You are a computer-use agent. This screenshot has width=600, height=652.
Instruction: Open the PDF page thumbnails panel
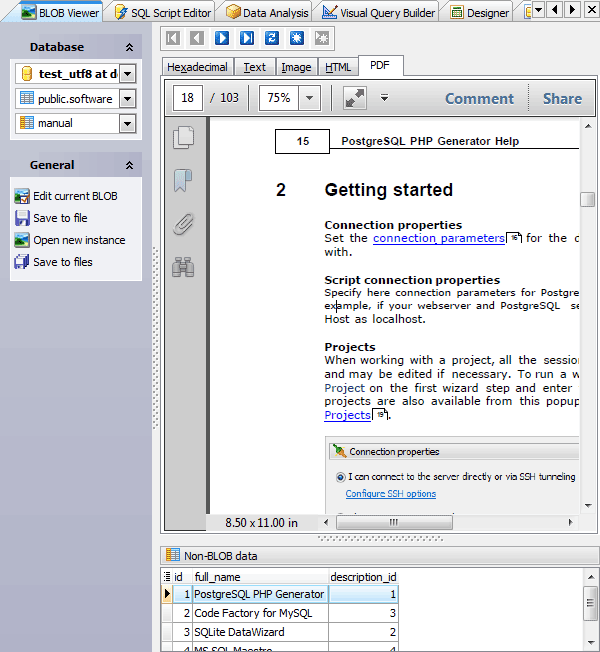tap(183, 137)
